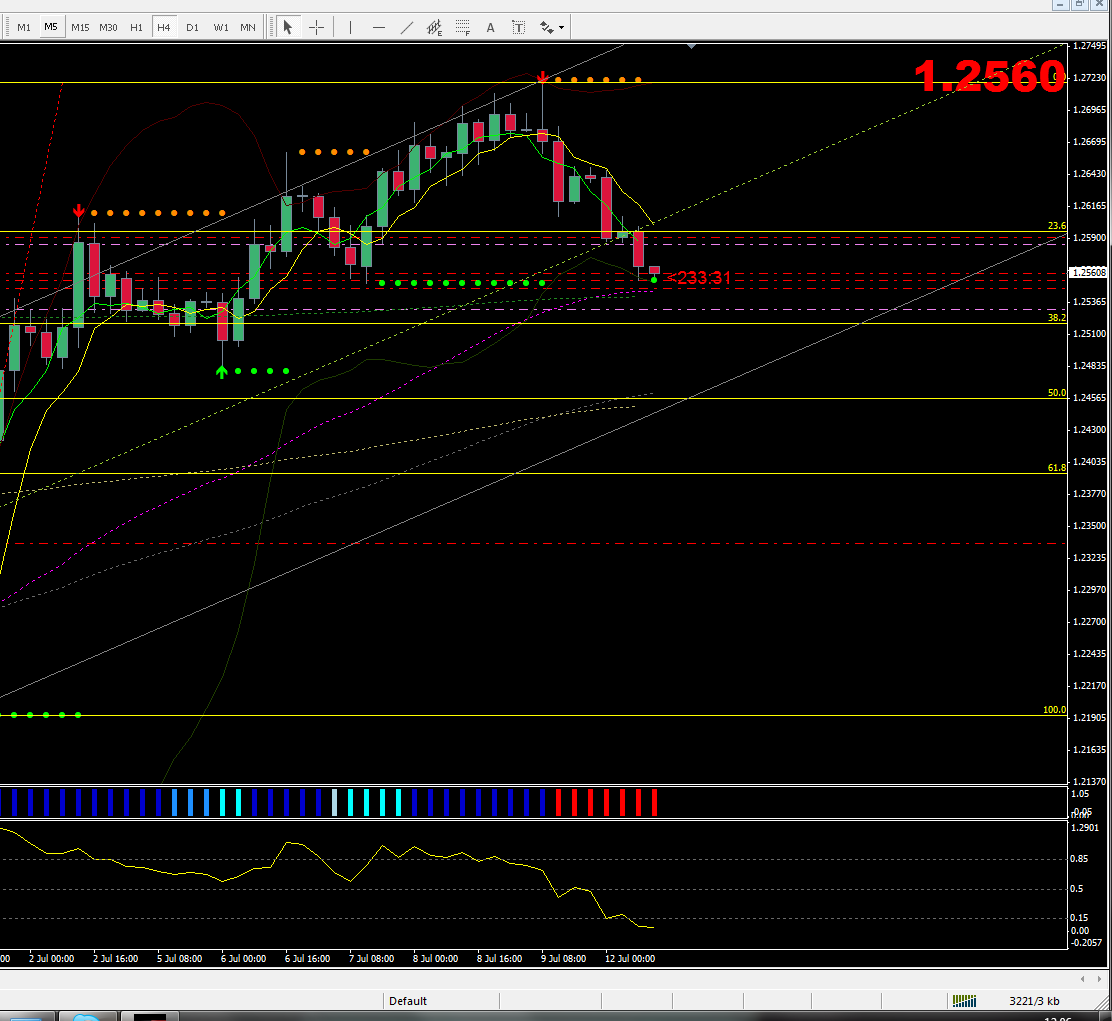Image resolution: width=1112 pixels, height=1021 pixels.
Task: Click the '50.0' Fibonacci level label
Action: (x=1057, y=392)
